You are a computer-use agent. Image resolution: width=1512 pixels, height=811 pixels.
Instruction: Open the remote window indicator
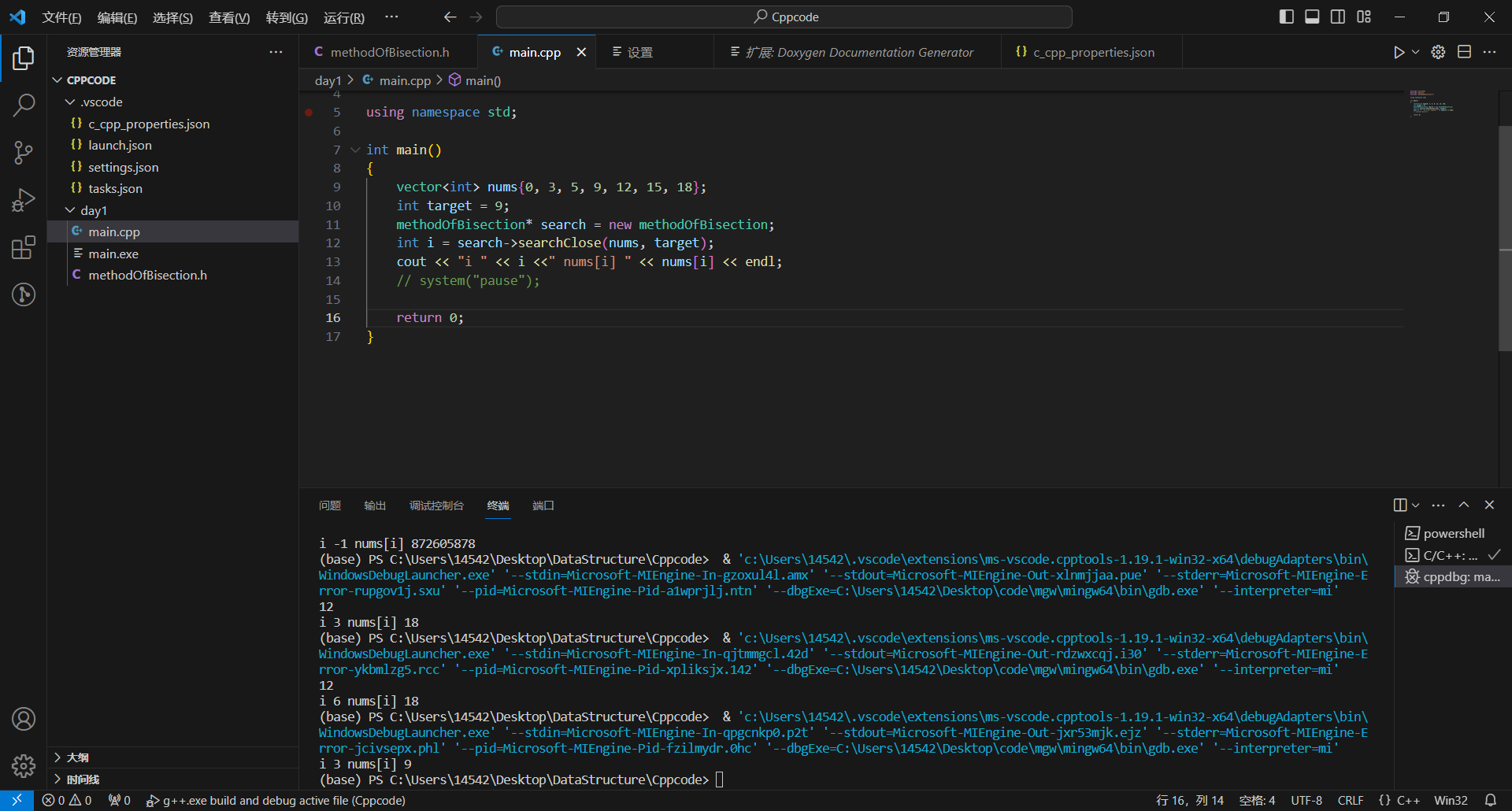pyautogui.click(x=17, y=800)
